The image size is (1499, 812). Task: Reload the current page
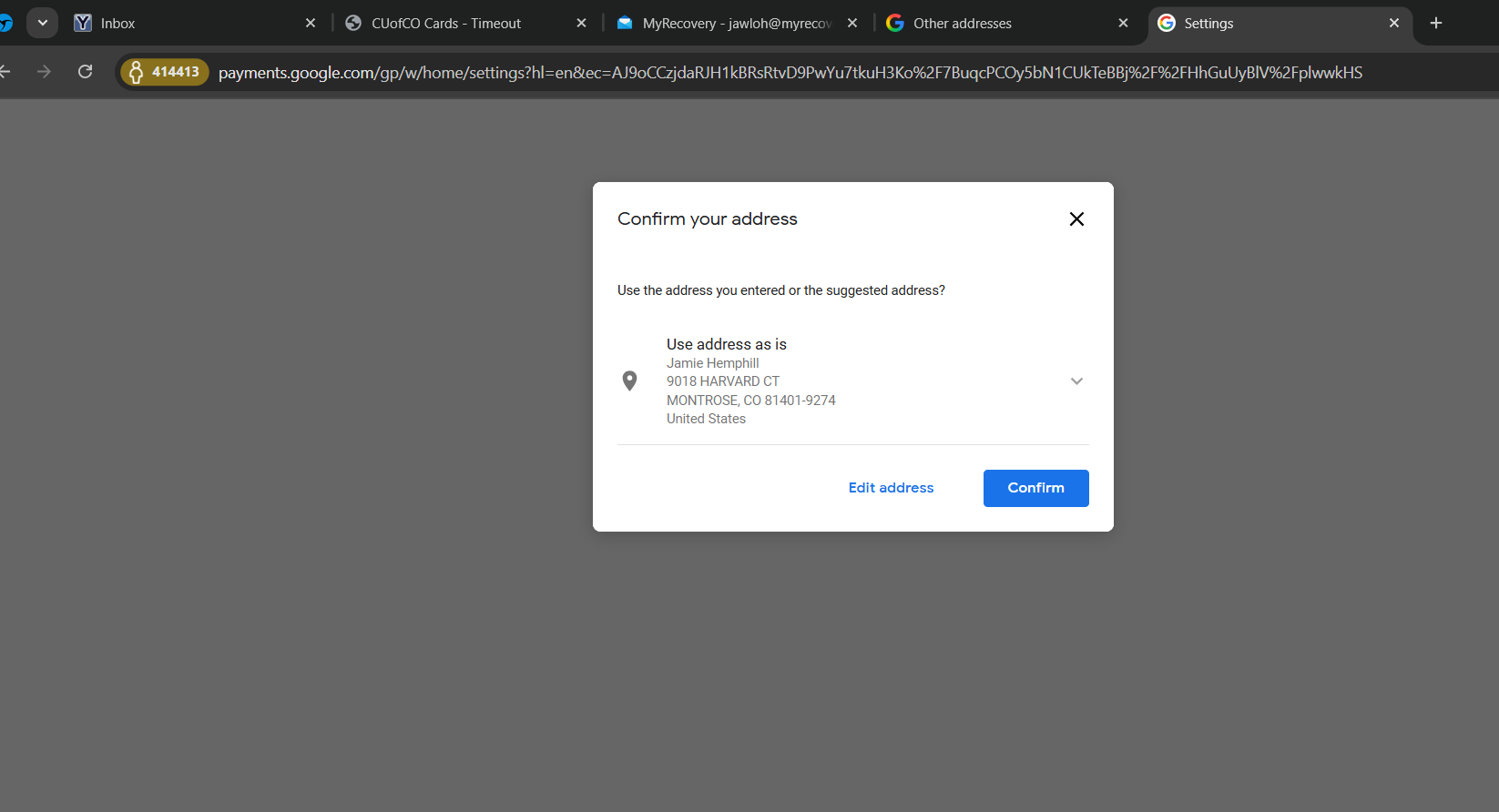(86, 72)
